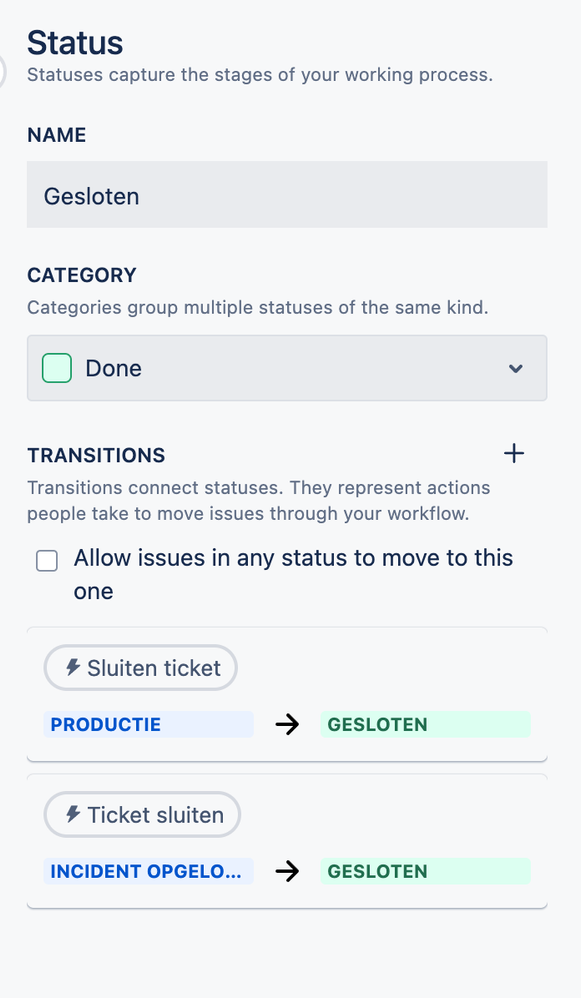Click the Name field containing Gesloten
This screenshot has height=998, width=581.
pyautogui.click(x=287, y=195)
